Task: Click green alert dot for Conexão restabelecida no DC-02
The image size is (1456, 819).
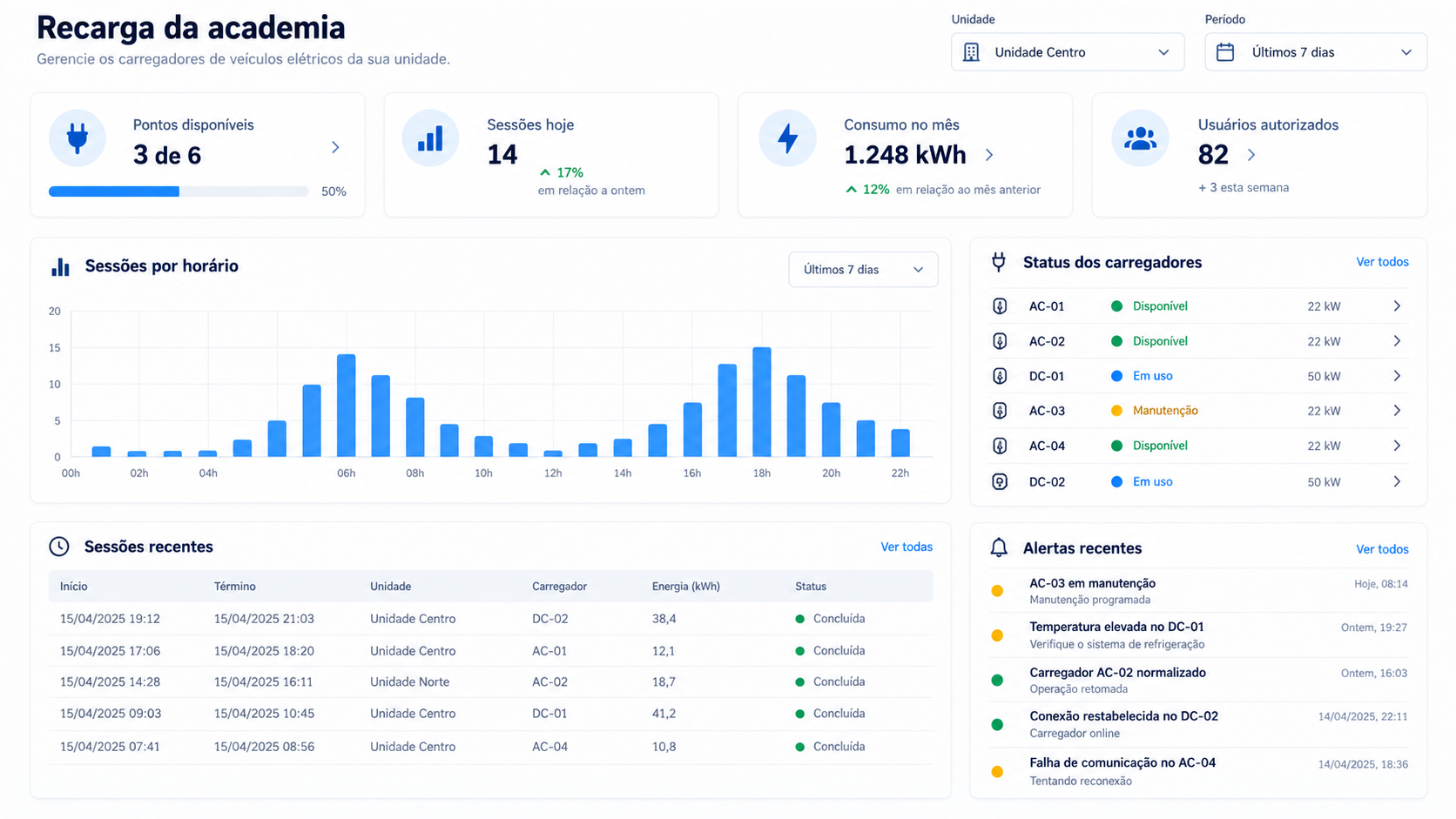Action: click(998, 724)
